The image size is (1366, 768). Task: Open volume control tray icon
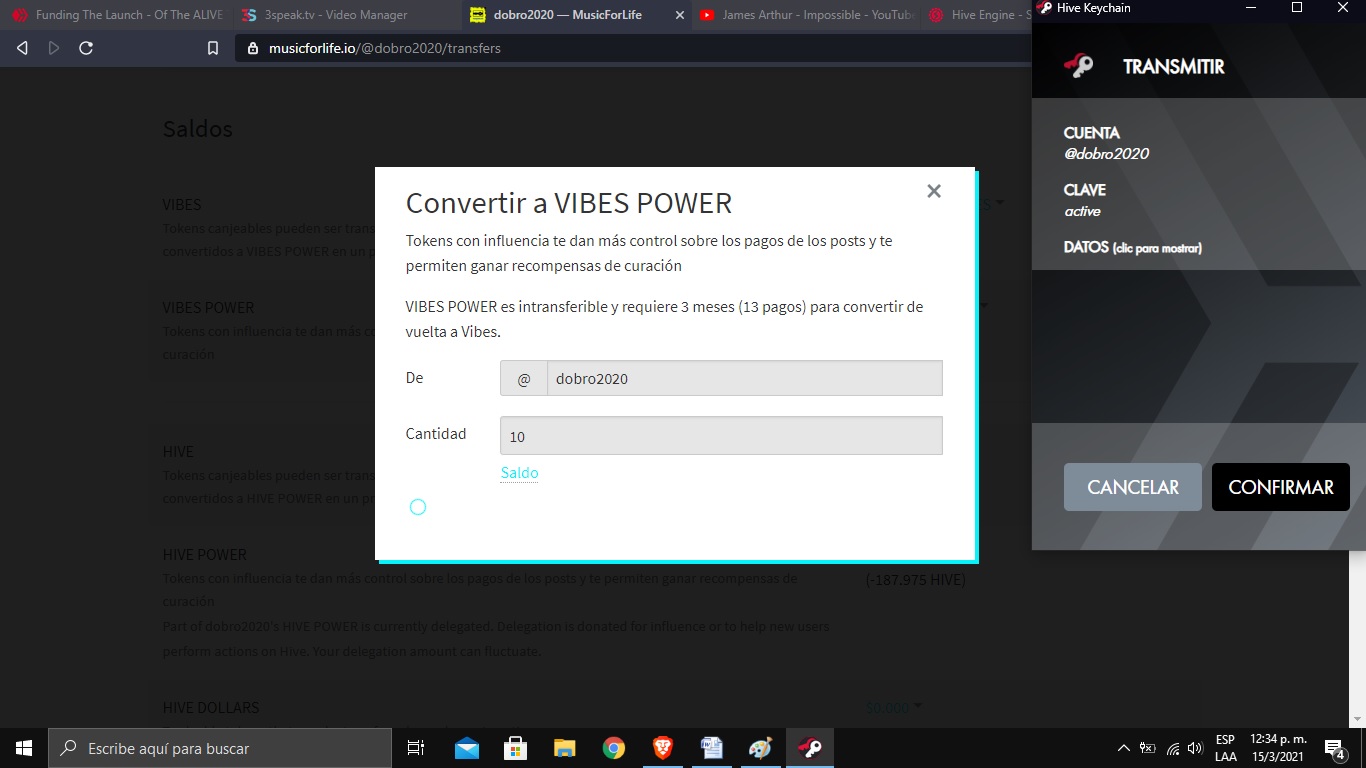[1195, 748]
